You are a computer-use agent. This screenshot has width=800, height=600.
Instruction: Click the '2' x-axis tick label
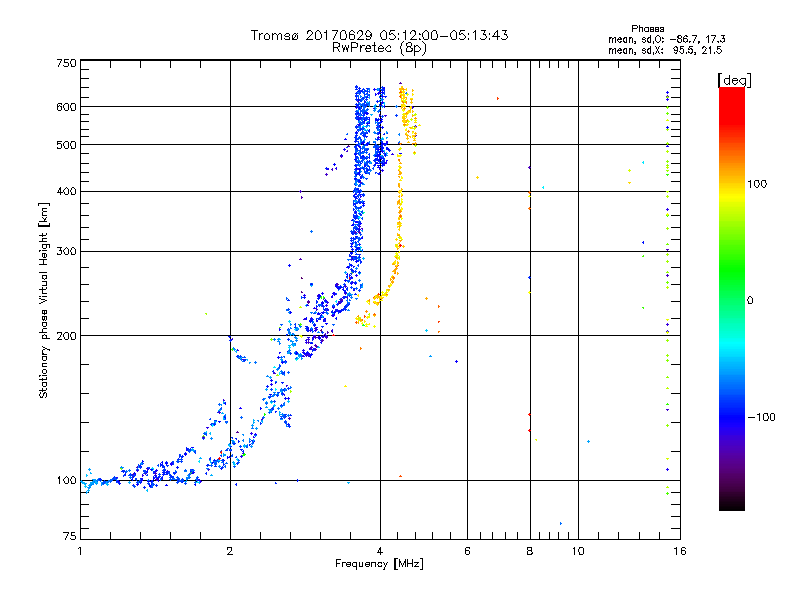230,551
